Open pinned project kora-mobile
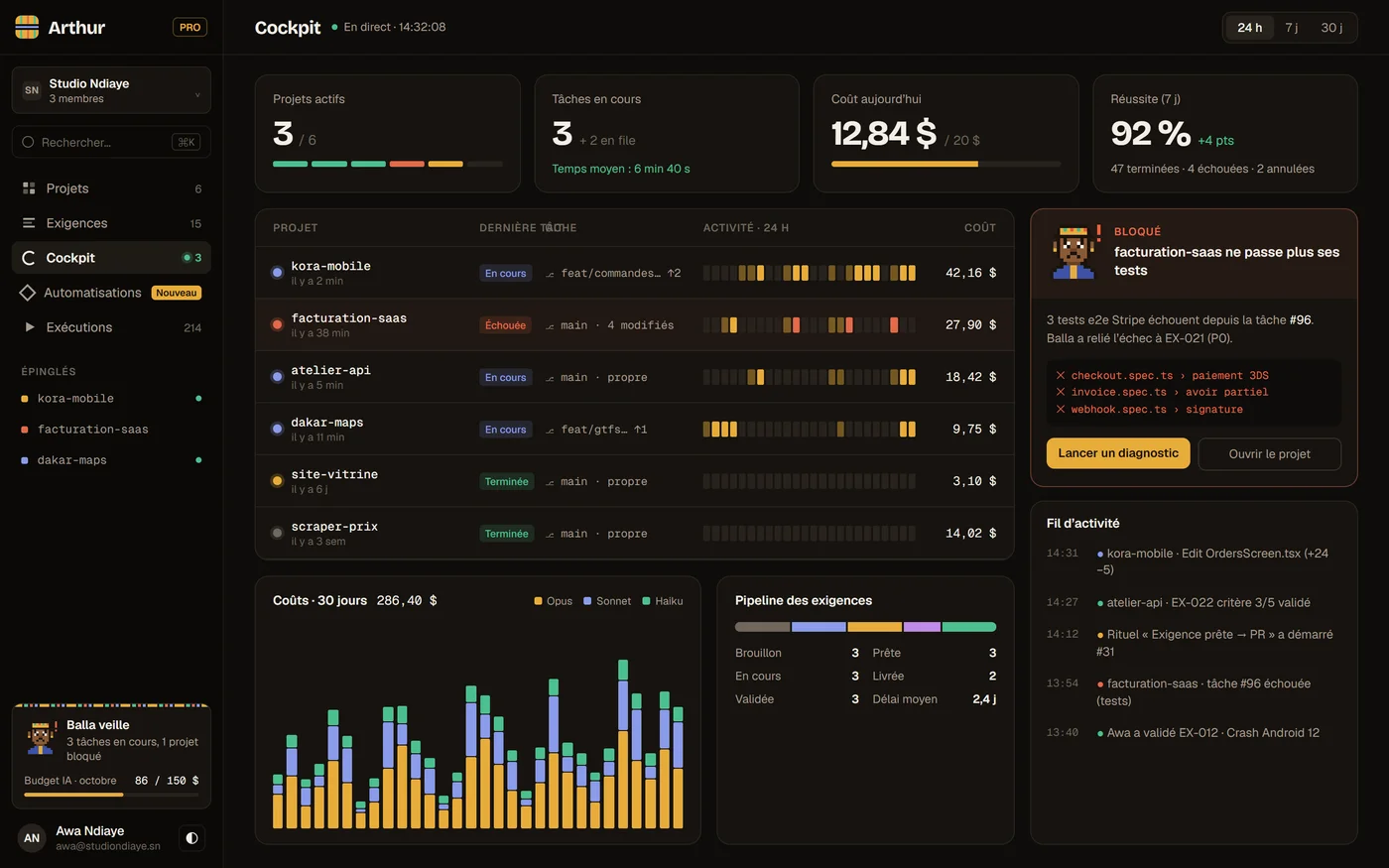The width and height of the screenshot is (1389, 868). point(111,399)
